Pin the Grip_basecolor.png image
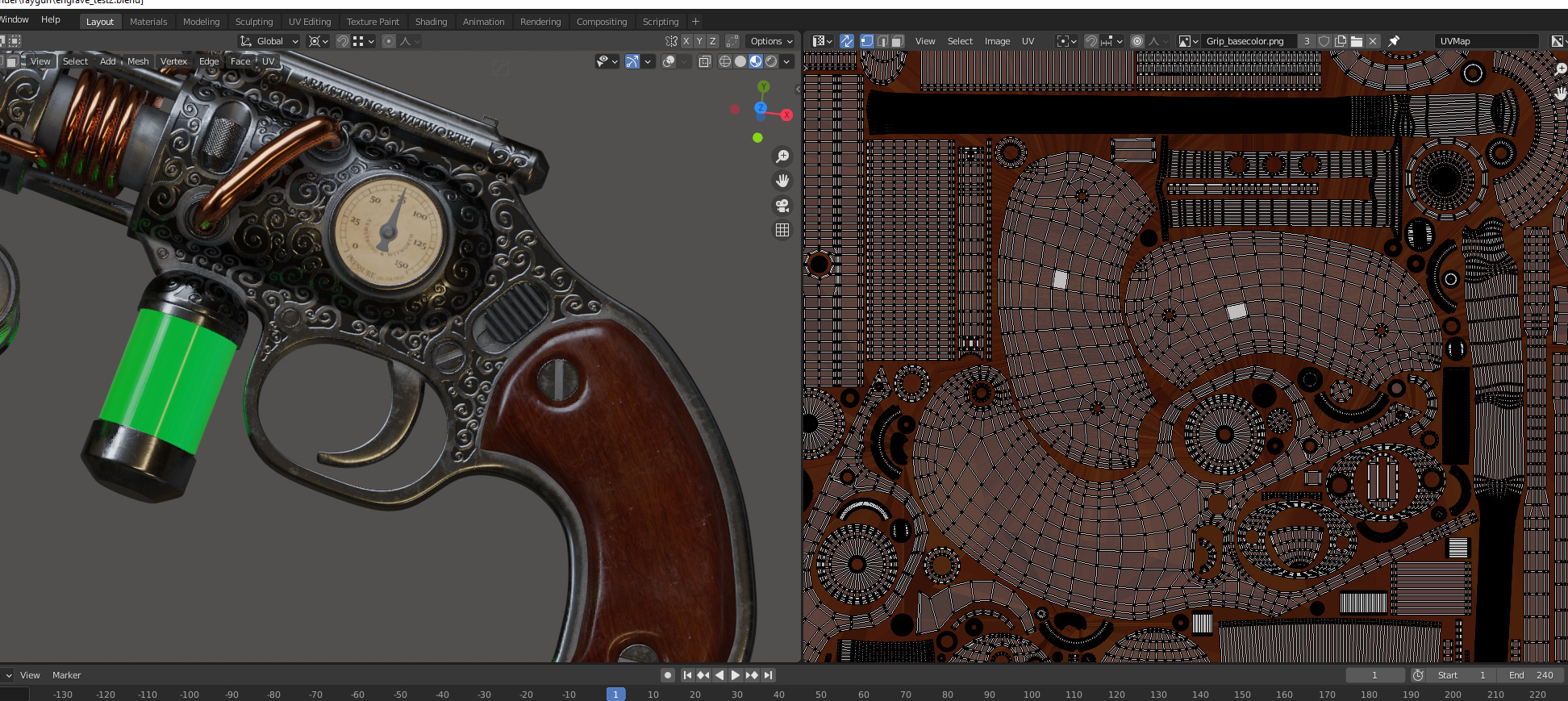The image size is (1568, 701). [1394, 41]
